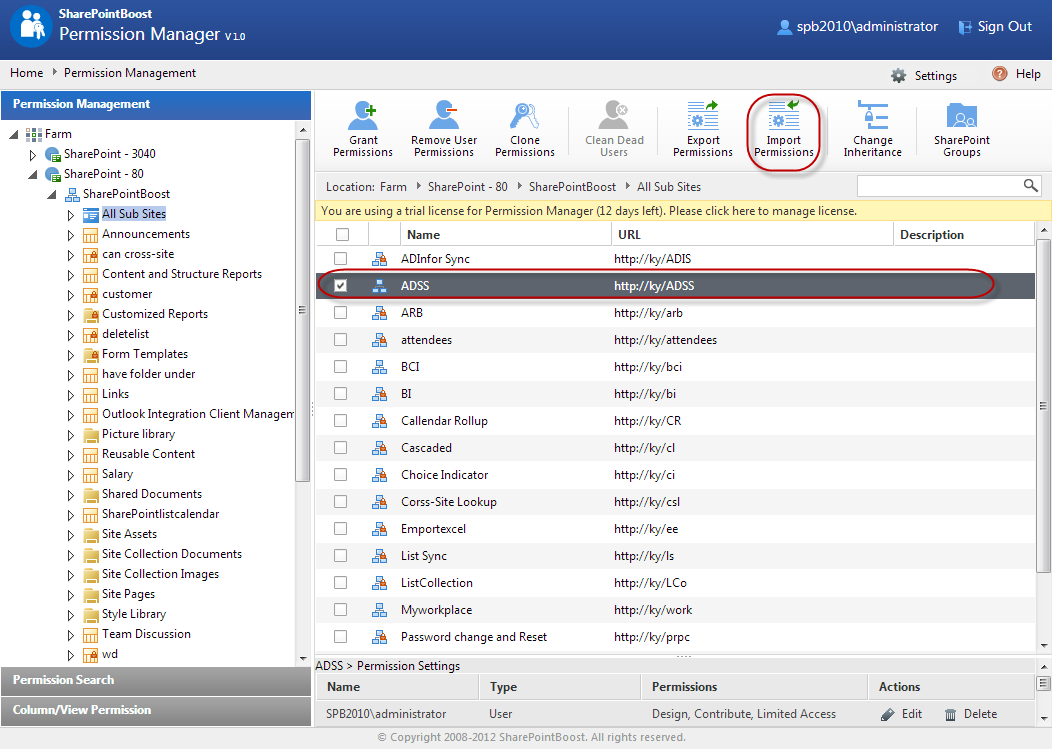Expand the Announcements list node

click(x=70, y=236)
